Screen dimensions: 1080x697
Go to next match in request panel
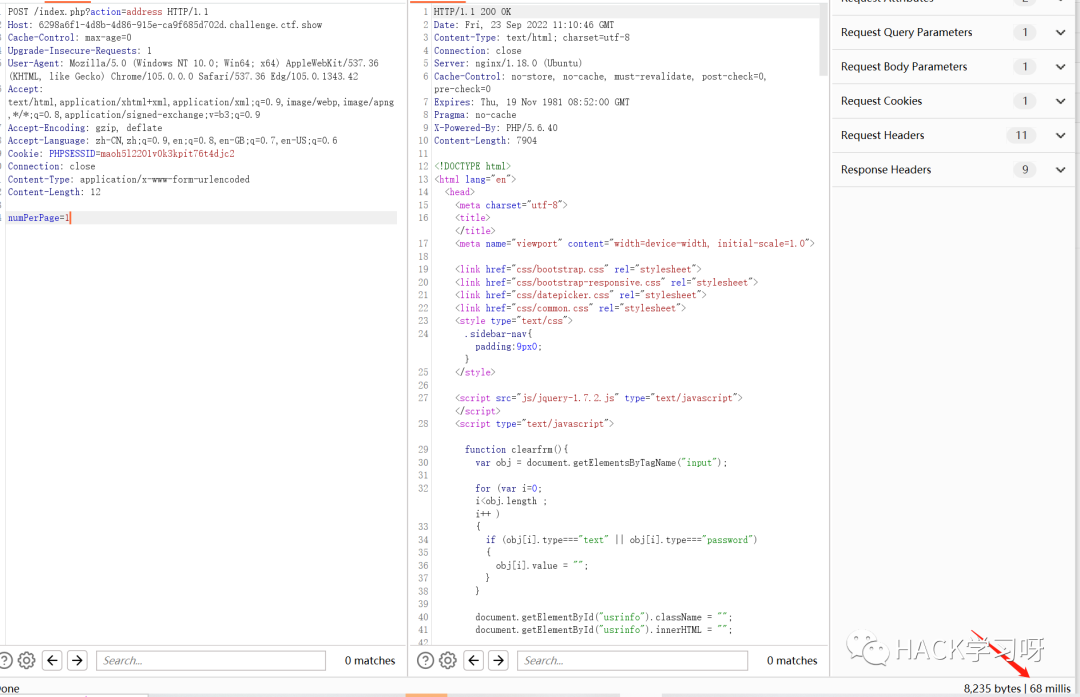point(77,660)
